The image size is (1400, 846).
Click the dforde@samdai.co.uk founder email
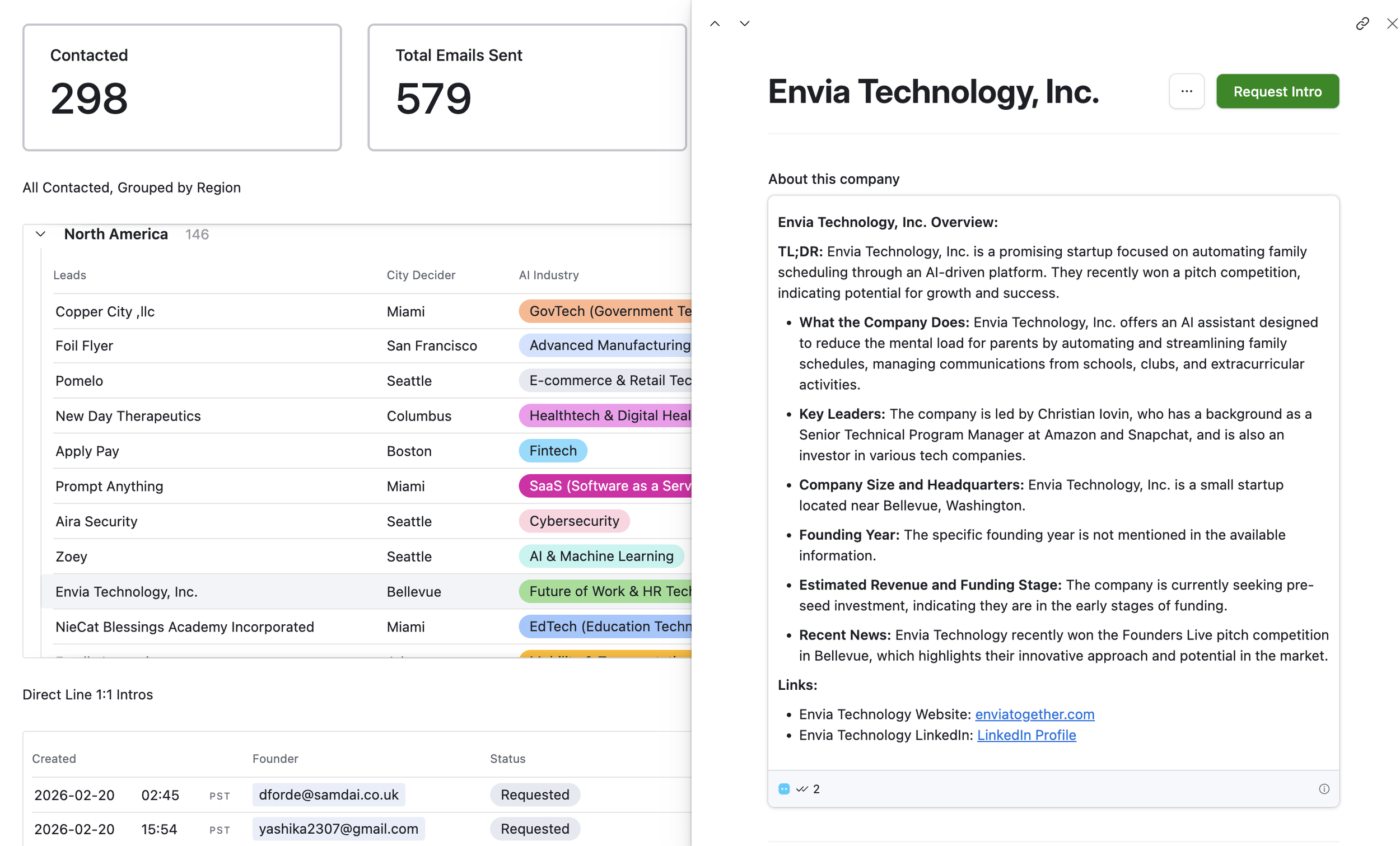pyautogui.click(x=329, y=794)
